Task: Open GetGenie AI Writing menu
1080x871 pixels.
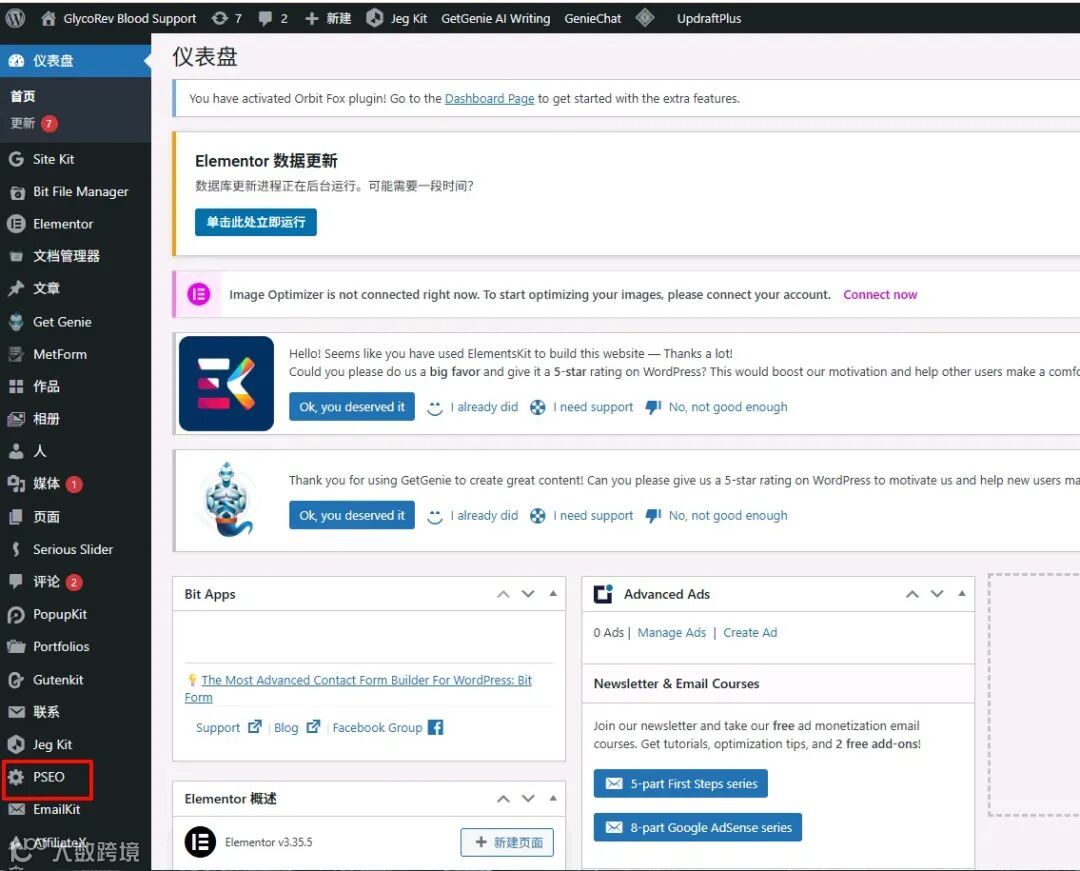Action: tap(496, 19)
